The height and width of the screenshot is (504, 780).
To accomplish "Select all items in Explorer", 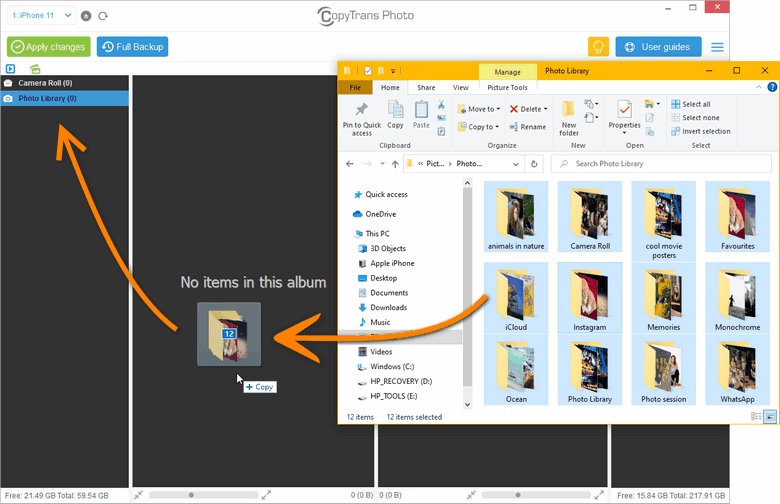I will pyautogui.click(x=690, y=104).
